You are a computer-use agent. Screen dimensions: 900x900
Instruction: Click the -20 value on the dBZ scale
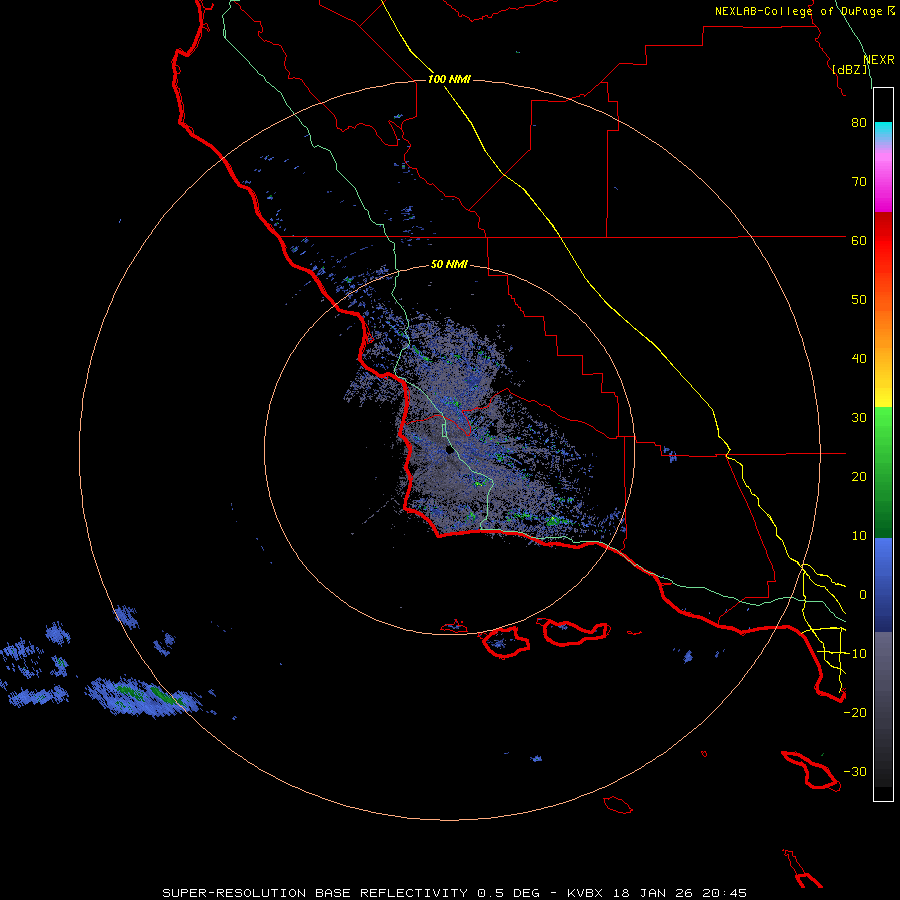point(855,713)
